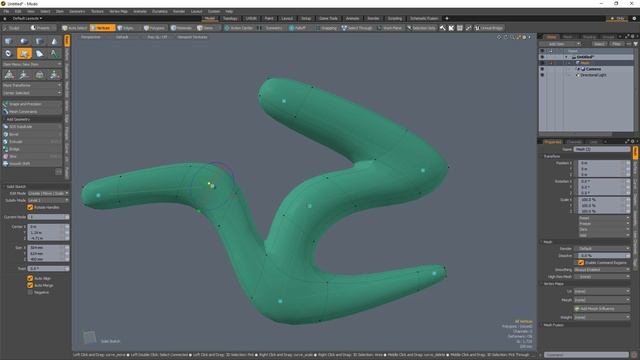The height and width of the screenshot is (360, 640).
Task: Toggle the Rotate Handles checkbox
Action: (x=30, y=208)
